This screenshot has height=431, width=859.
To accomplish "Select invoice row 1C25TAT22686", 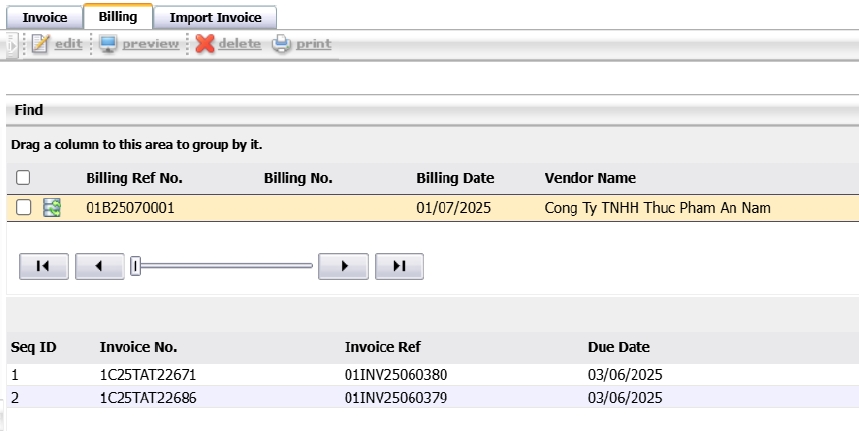I will pyautogui.click(x=139, y=397).
